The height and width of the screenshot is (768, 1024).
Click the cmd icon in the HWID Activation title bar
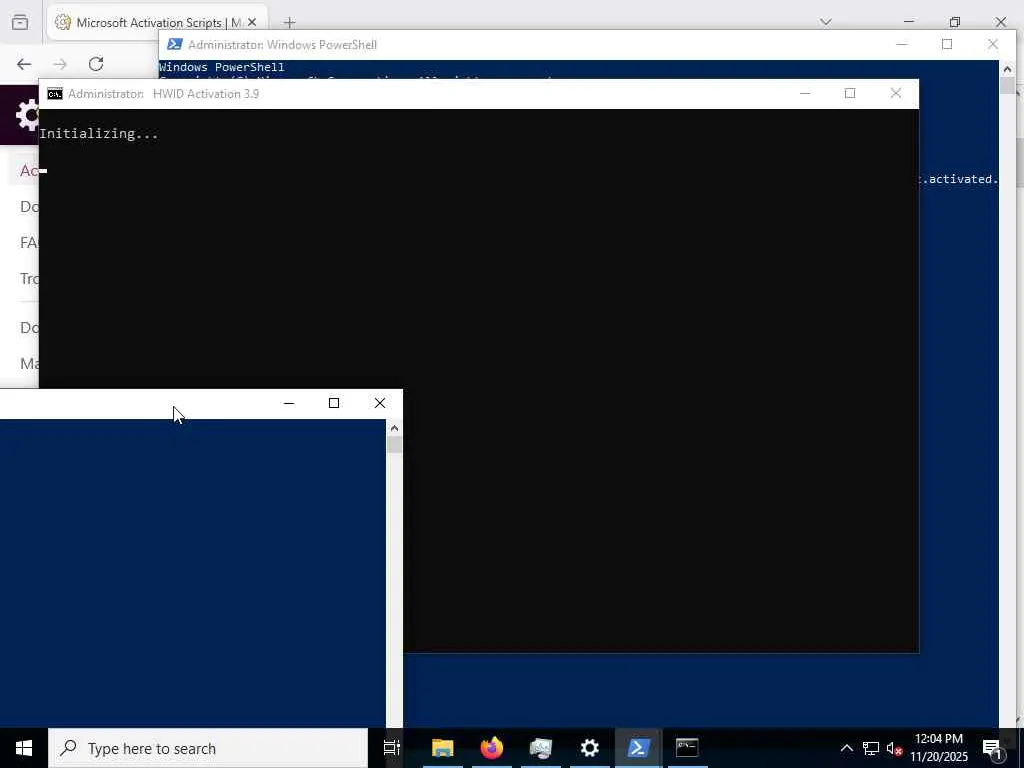(55, 94)
